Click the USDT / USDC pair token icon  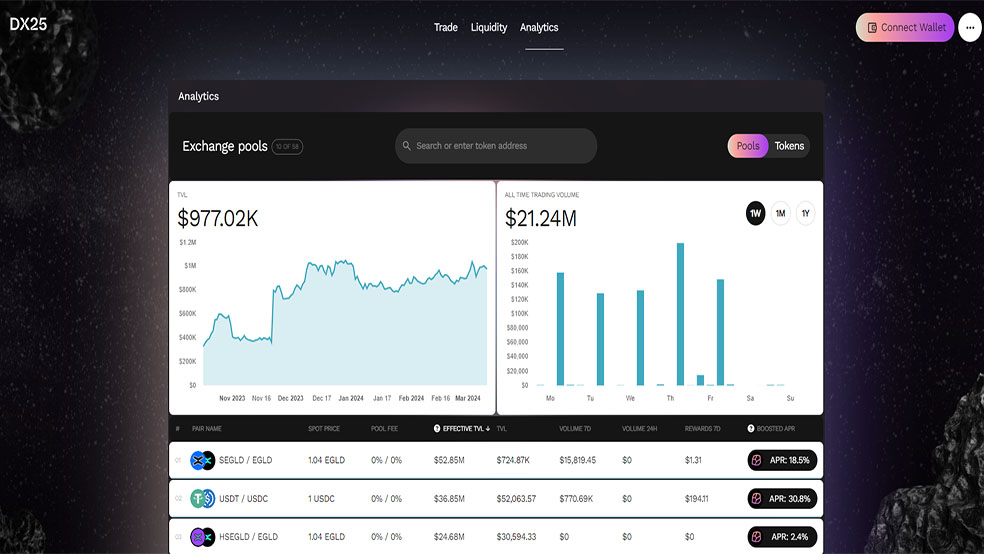pos(202,499)
